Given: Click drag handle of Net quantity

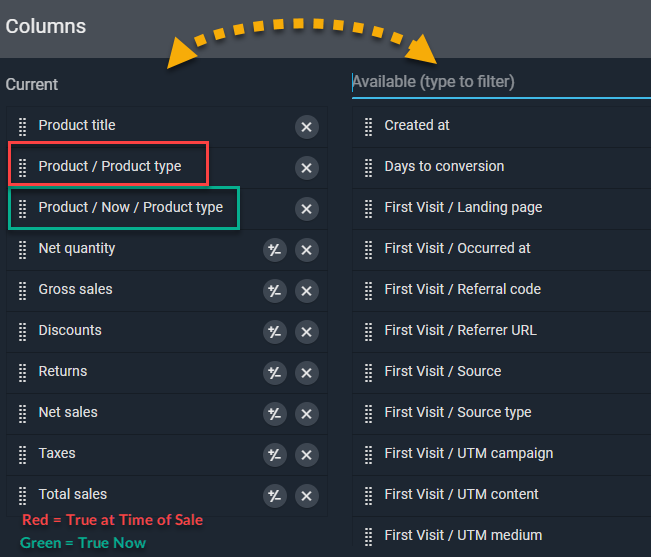Looking at the screenshot, I should [23, 249].
